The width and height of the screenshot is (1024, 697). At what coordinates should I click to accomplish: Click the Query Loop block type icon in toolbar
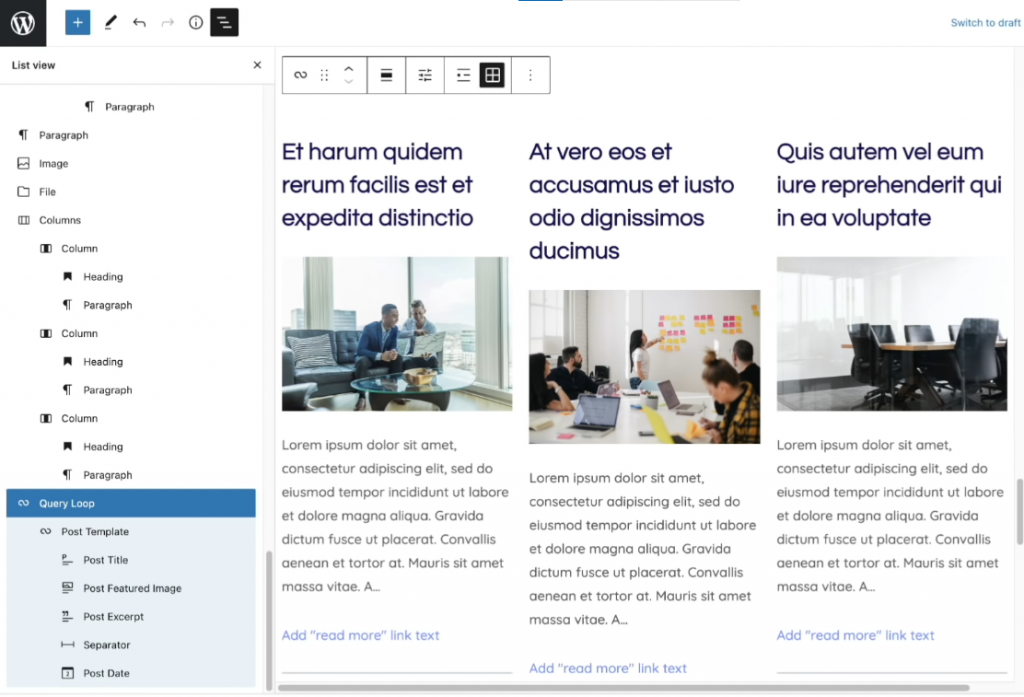(x=300, y=75)
